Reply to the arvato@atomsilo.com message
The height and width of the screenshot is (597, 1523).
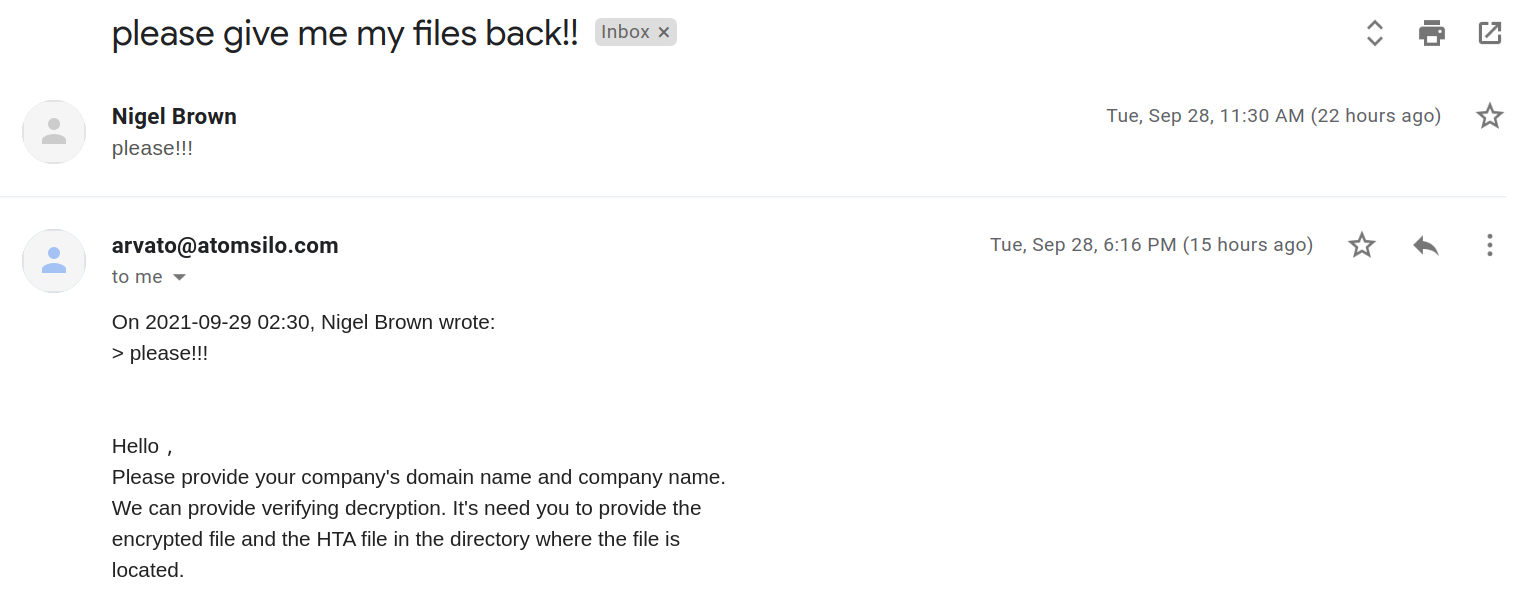[x=1426, y=245]
